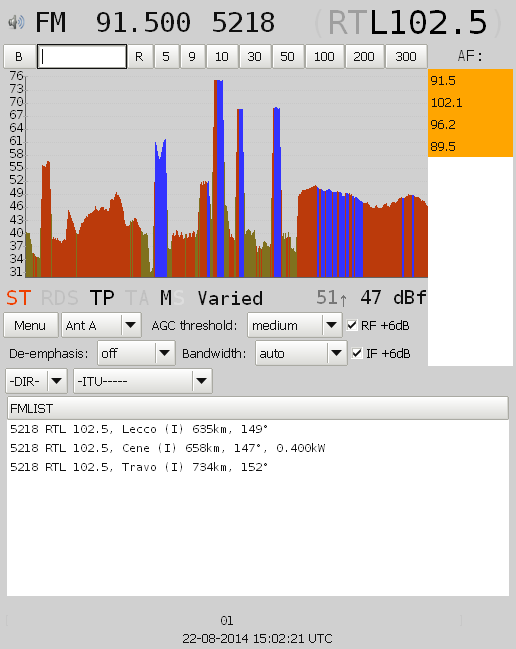Click the tallest blue spectrum peak
Viewport: 516px width, 649px height.
point(219,178)
